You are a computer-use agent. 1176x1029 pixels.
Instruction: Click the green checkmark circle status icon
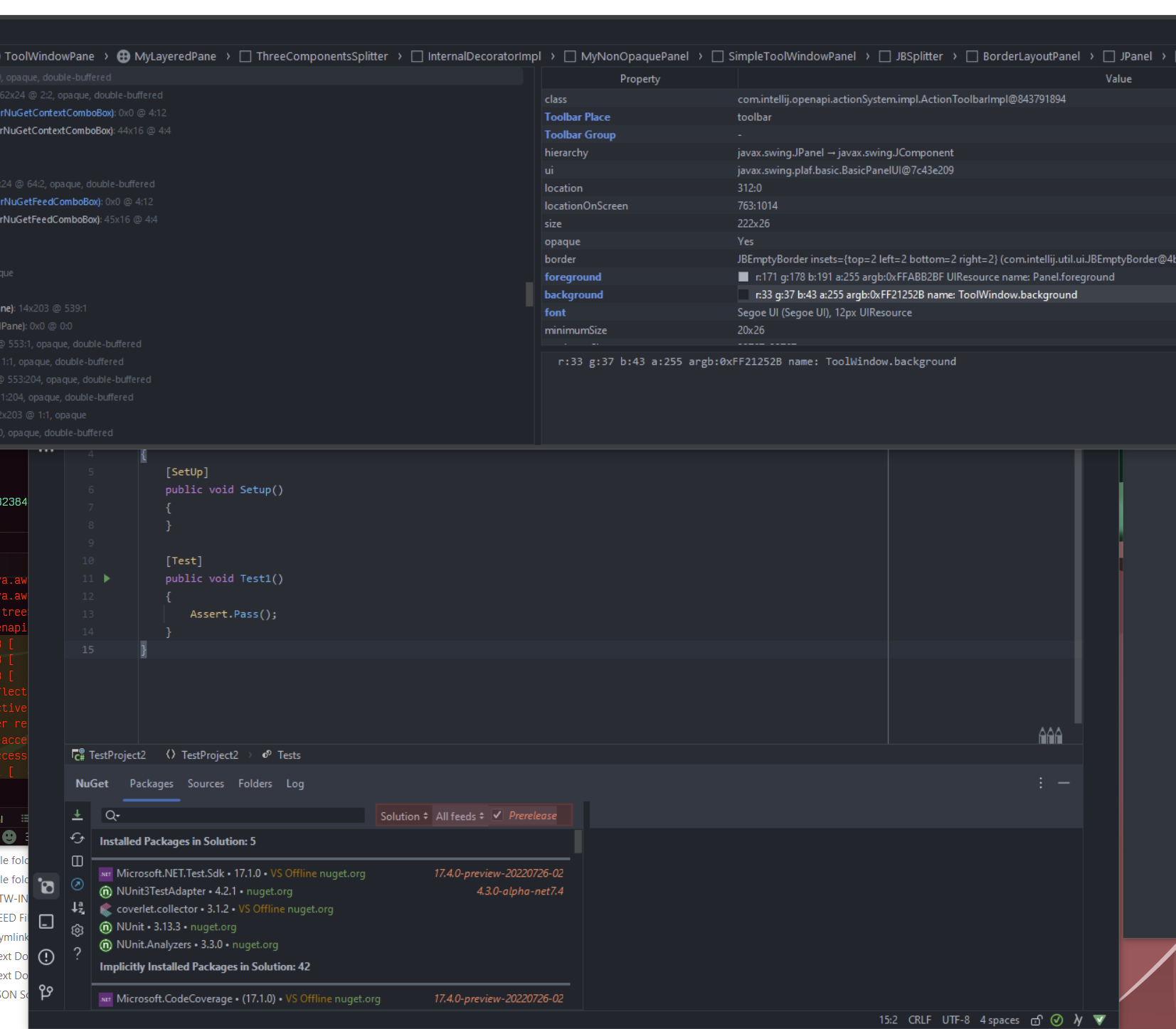(1057, 1020)
